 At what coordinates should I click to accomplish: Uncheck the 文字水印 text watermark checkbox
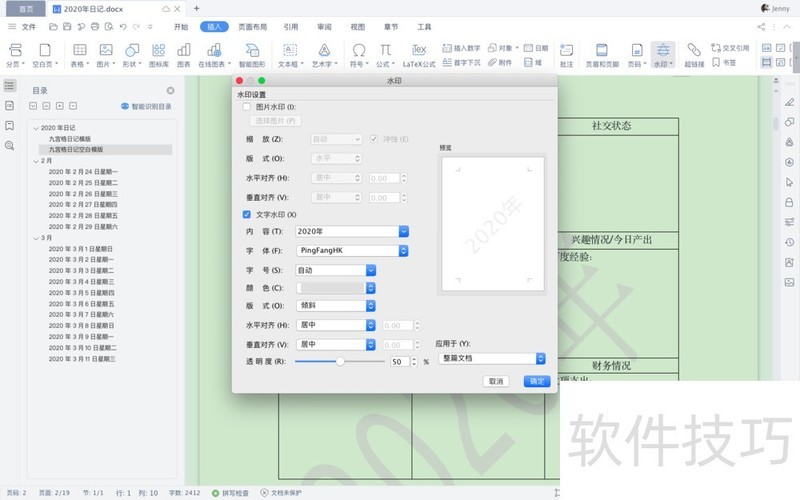tap(247, 214)
